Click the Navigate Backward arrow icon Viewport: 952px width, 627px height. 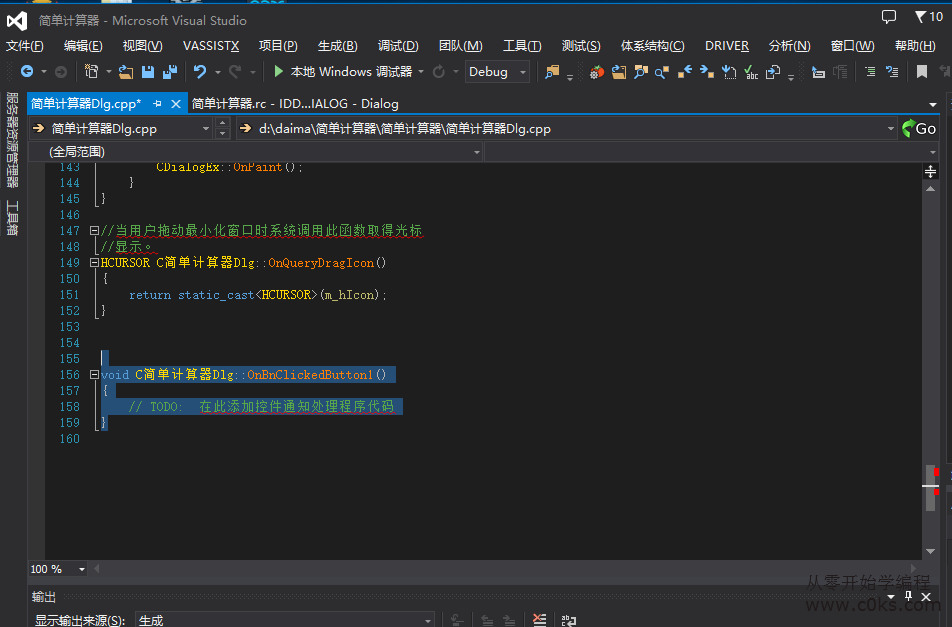(x=27, y=72)
